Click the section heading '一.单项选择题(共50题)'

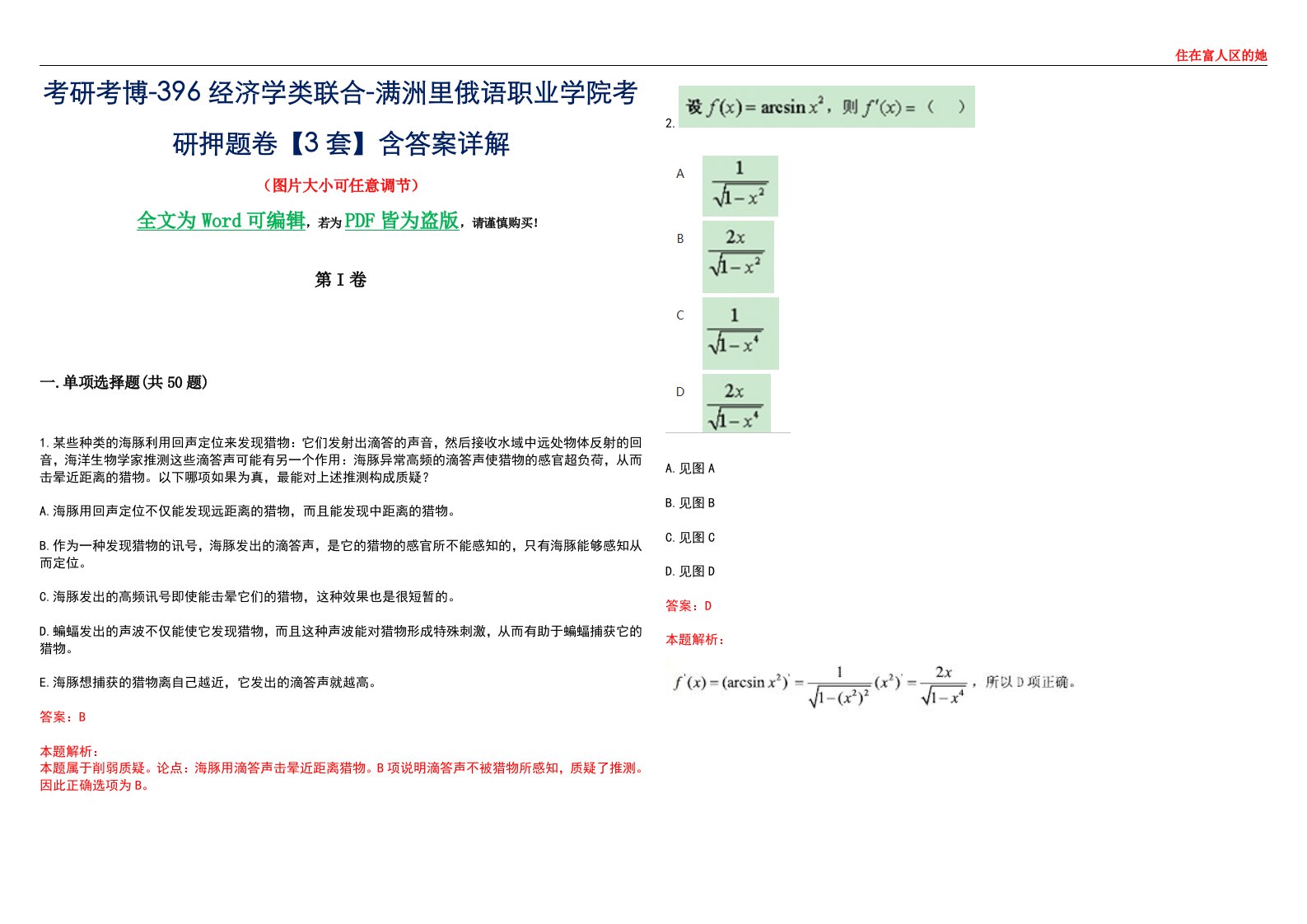point(124,382)
